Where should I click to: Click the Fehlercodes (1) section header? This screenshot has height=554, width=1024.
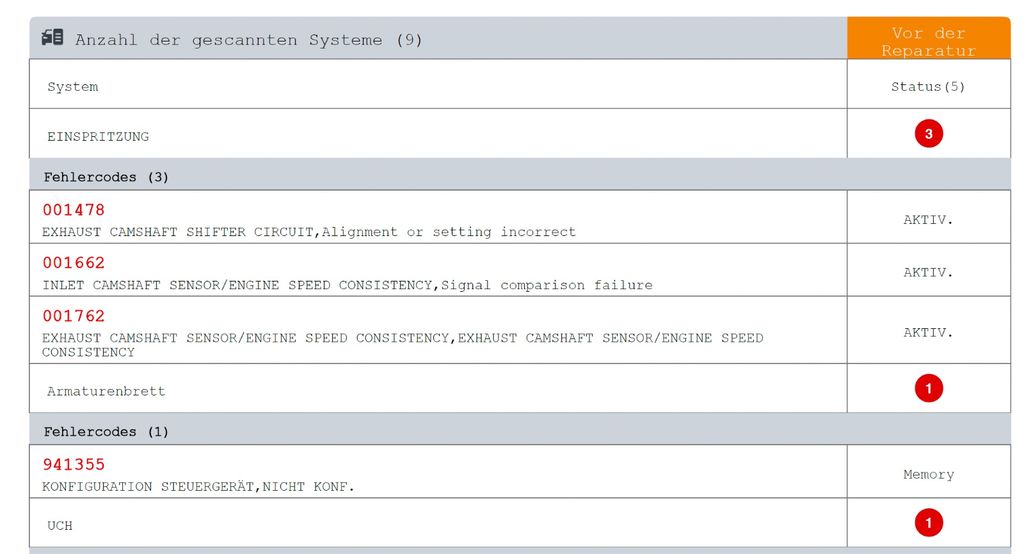click(520, 431)
